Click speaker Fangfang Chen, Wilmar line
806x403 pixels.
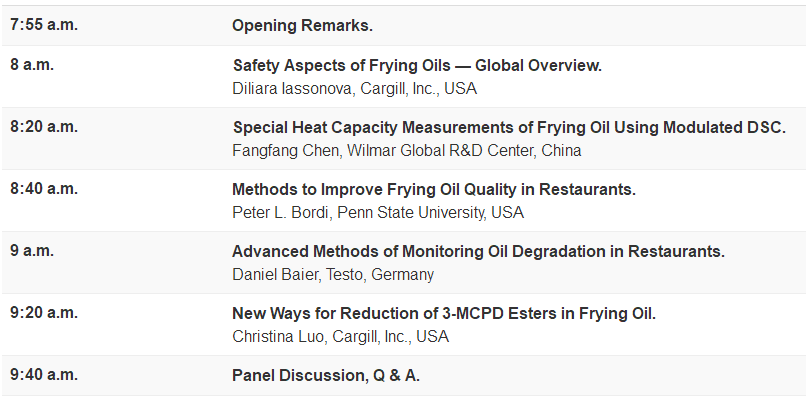point(406,150)
